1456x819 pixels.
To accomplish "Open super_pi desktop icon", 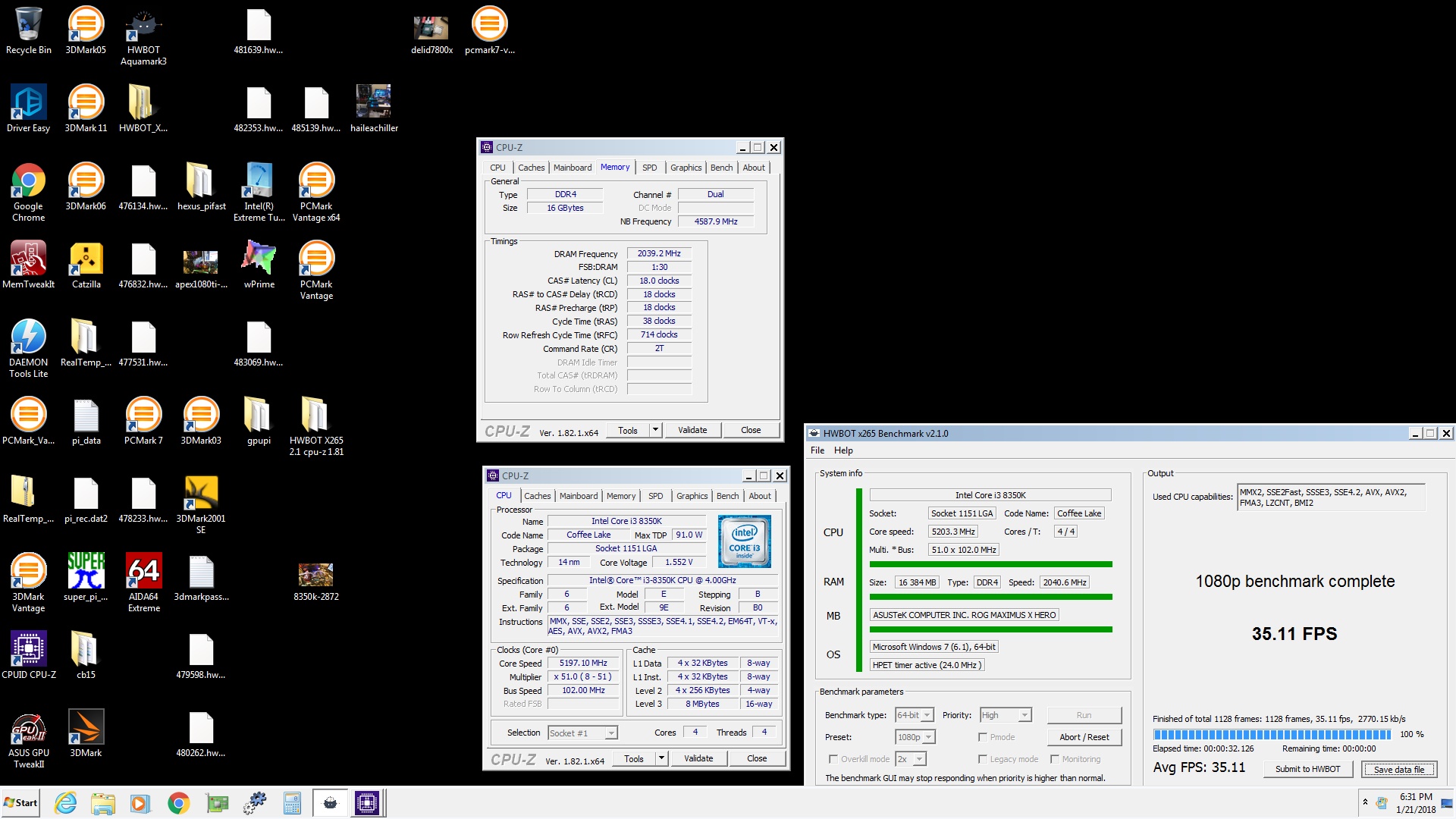I will (86, 577).
